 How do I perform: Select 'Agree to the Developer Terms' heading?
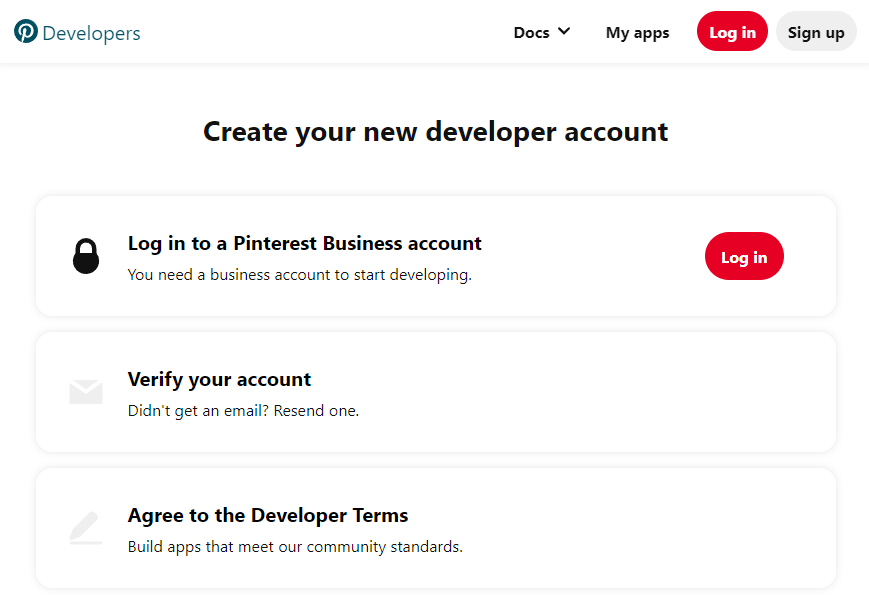268,516
